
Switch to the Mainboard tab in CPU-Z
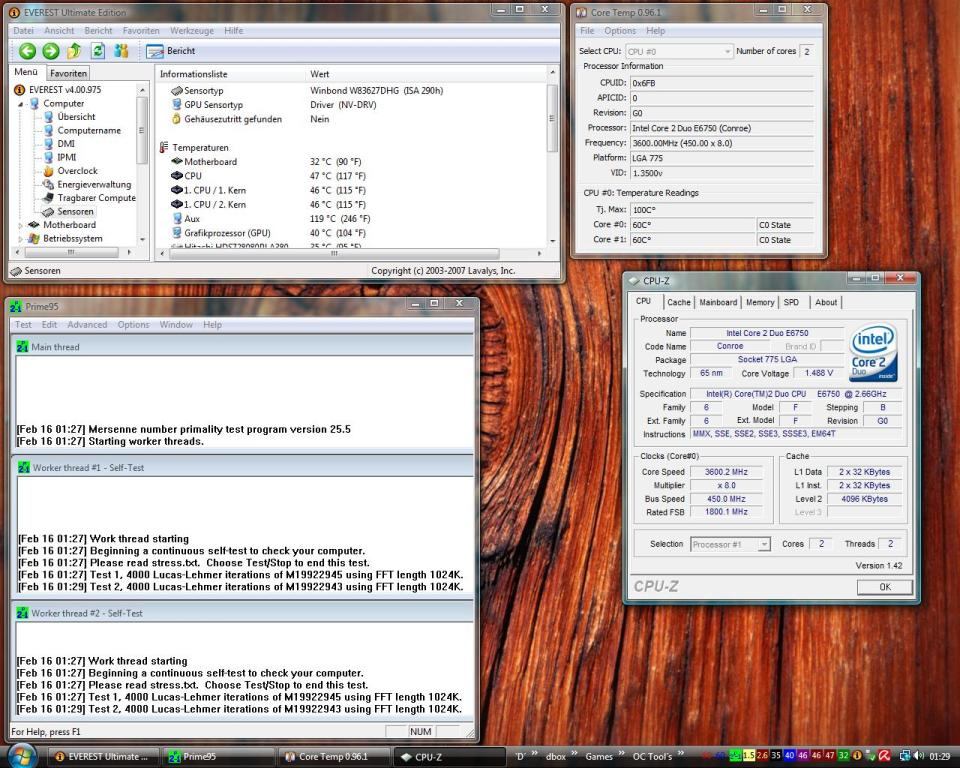coord(718,303)
